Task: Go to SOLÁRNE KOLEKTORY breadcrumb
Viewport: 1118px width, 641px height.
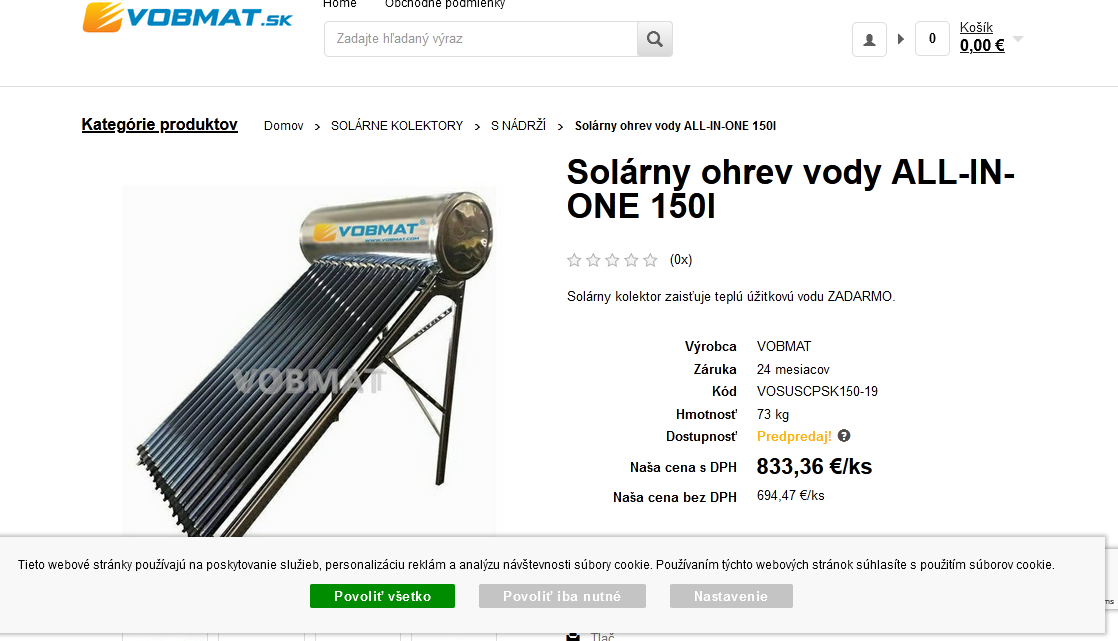Action: 397,125
